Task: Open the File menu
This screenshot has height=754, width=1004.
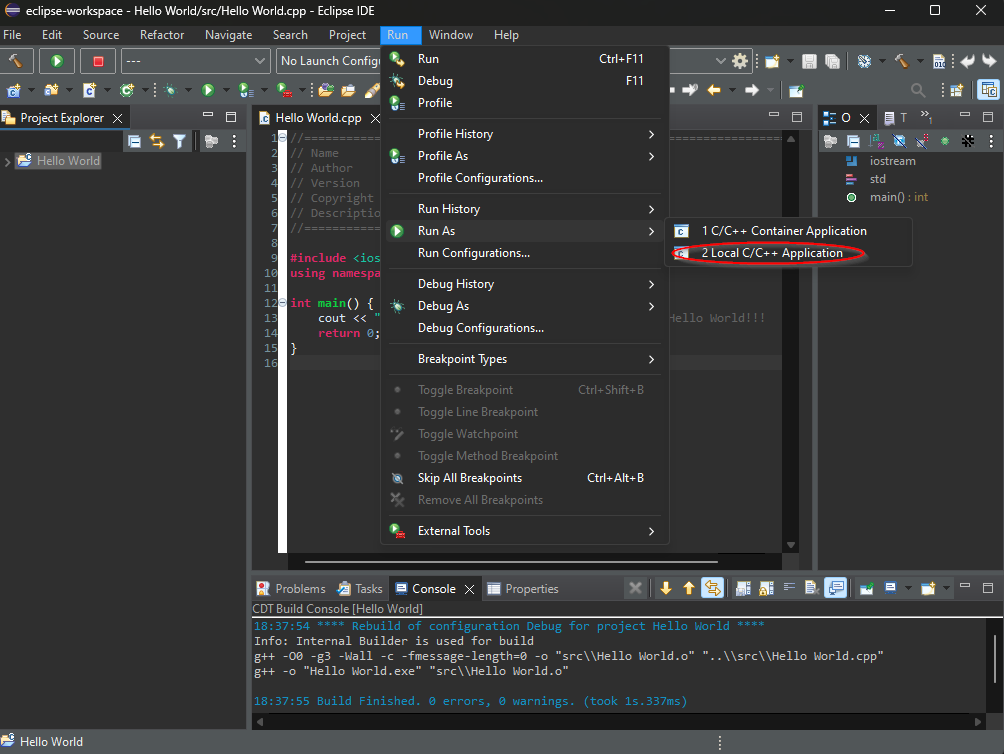Action: (x=12, y=35)
